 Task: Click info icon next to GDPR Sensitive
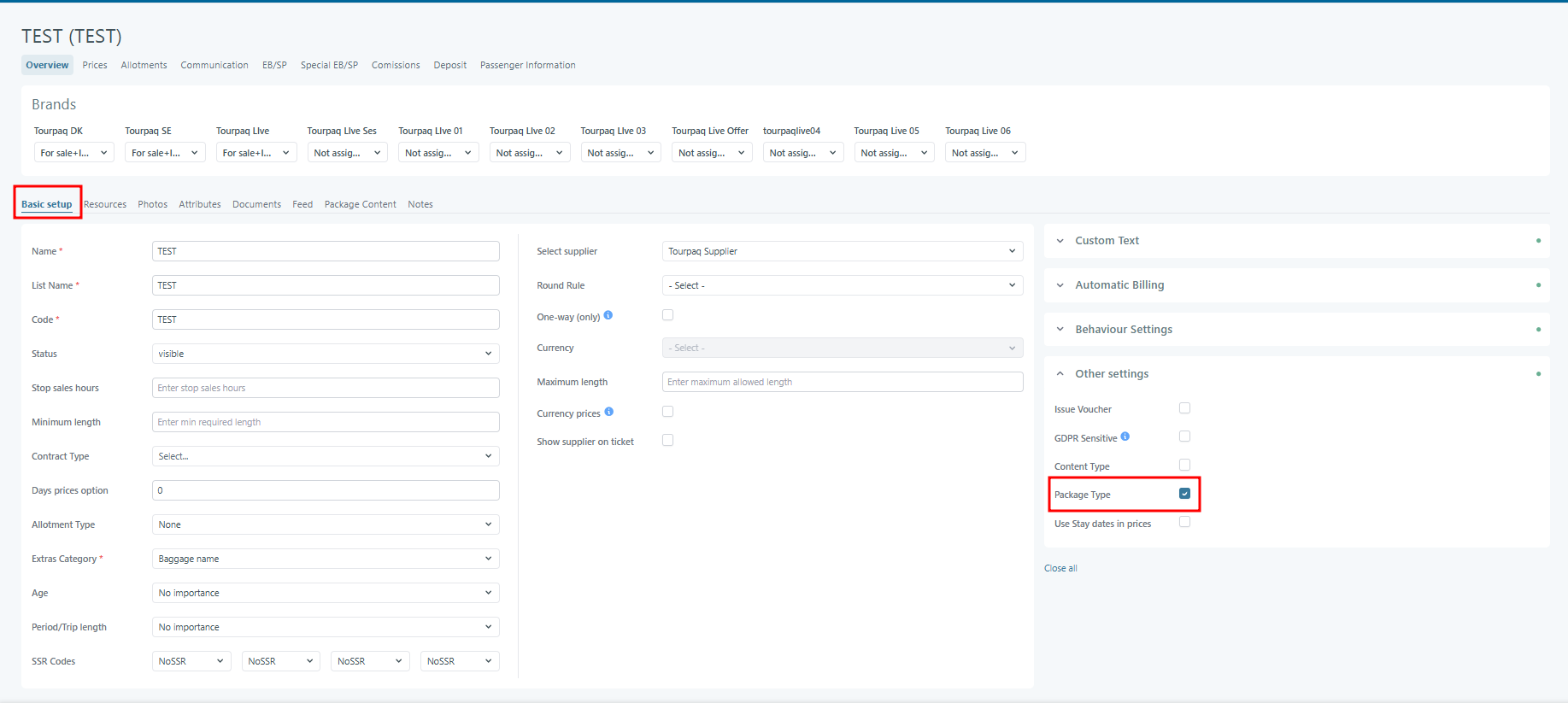[1125, 436]
